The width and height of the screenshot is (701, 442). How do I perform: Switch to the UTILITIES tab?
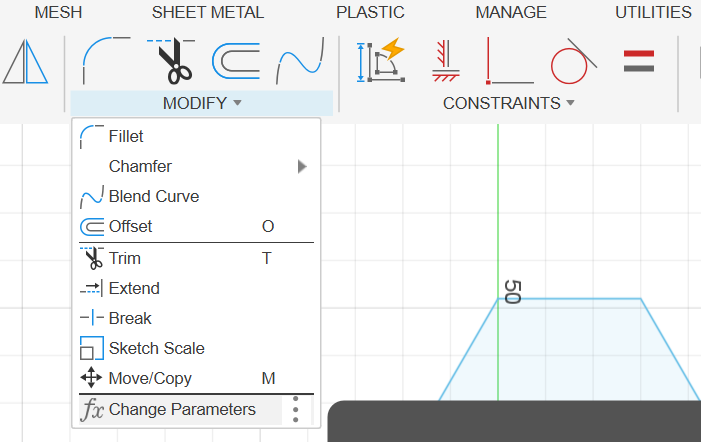pos(653,12)
